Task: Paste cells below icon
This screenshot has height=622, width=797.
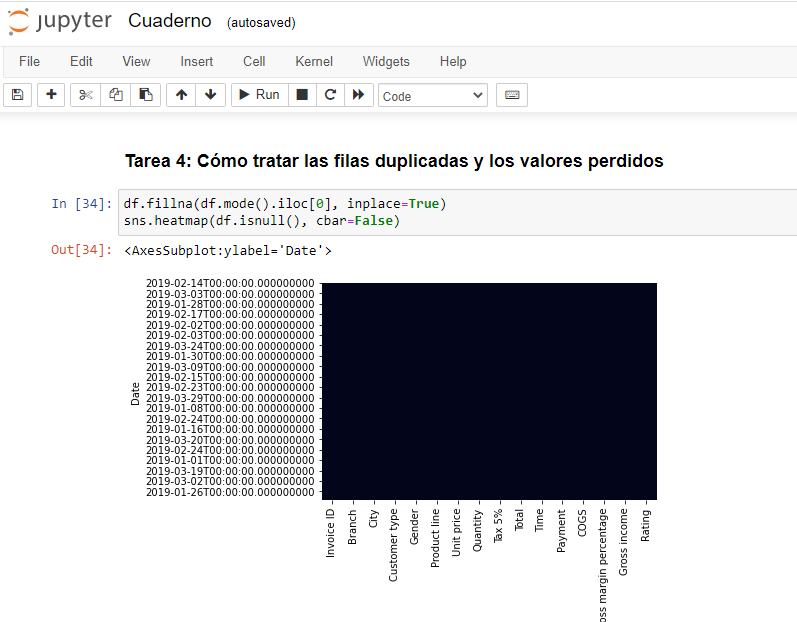Action: (x=145, y=95)
